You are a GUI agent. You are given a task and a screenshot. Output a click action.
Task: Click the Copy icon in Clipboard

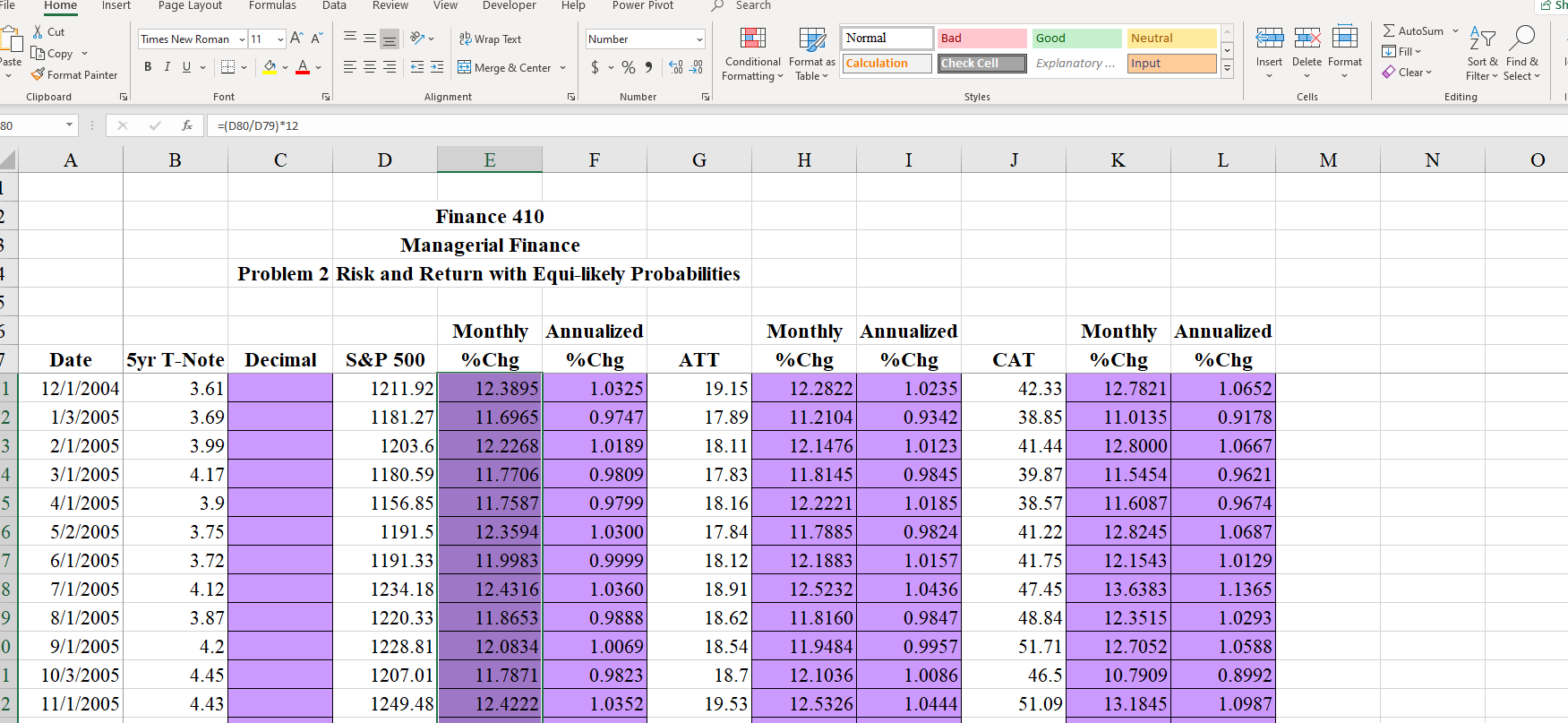38,54
